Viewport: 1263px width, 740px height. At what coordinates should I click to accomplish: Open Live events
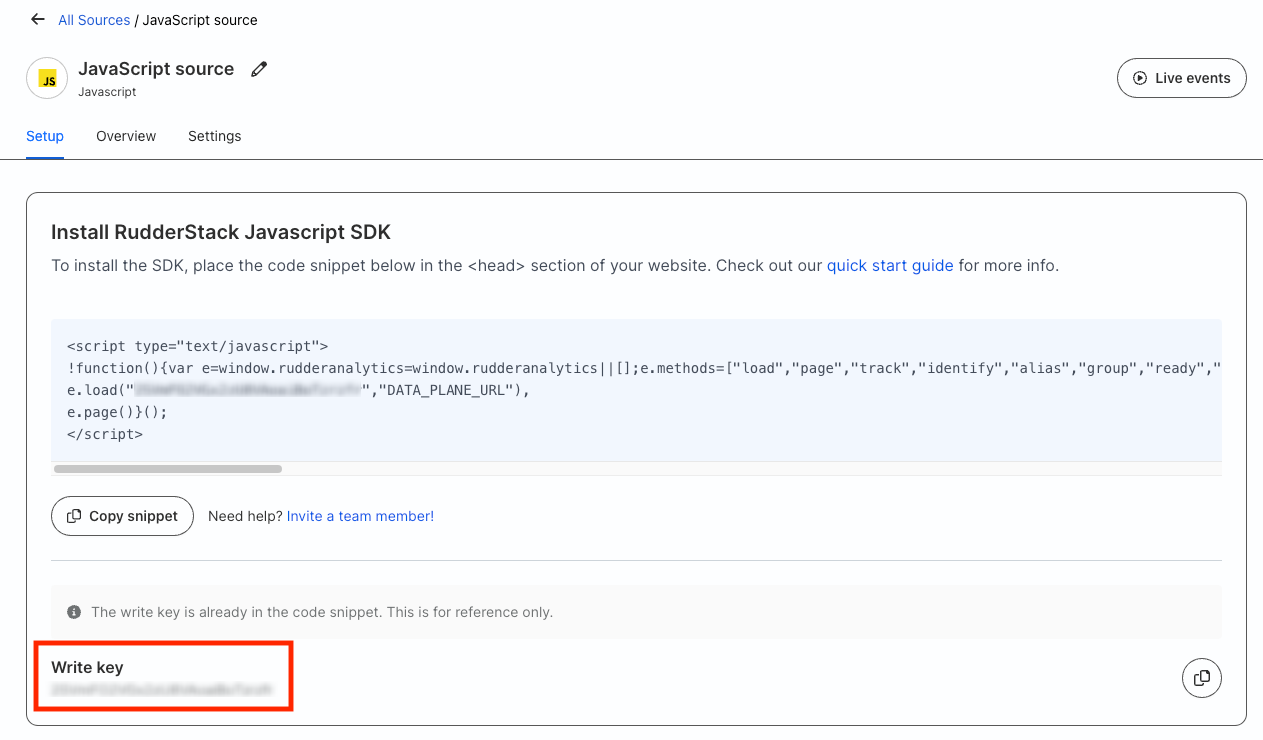pos(1181,78)
